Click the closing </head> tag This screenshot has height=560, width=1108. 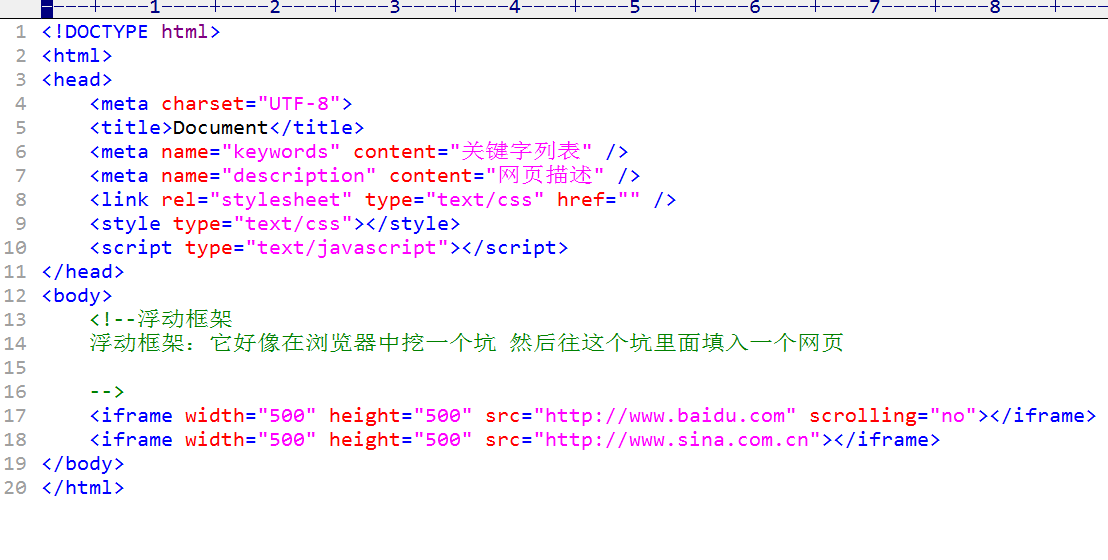click(83, 272)
